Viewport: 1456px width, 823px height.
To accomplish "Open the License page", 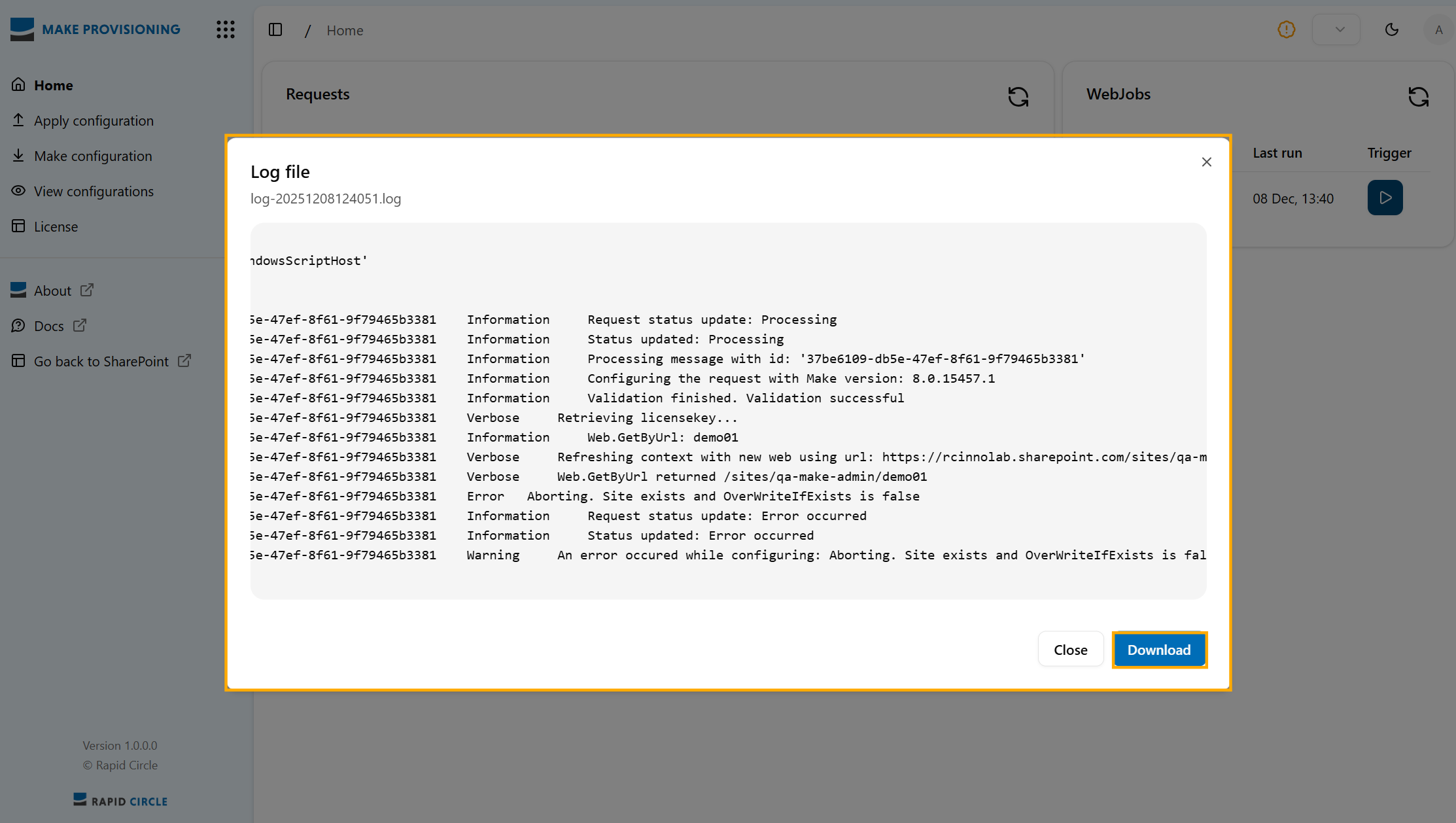I will 56,226.
